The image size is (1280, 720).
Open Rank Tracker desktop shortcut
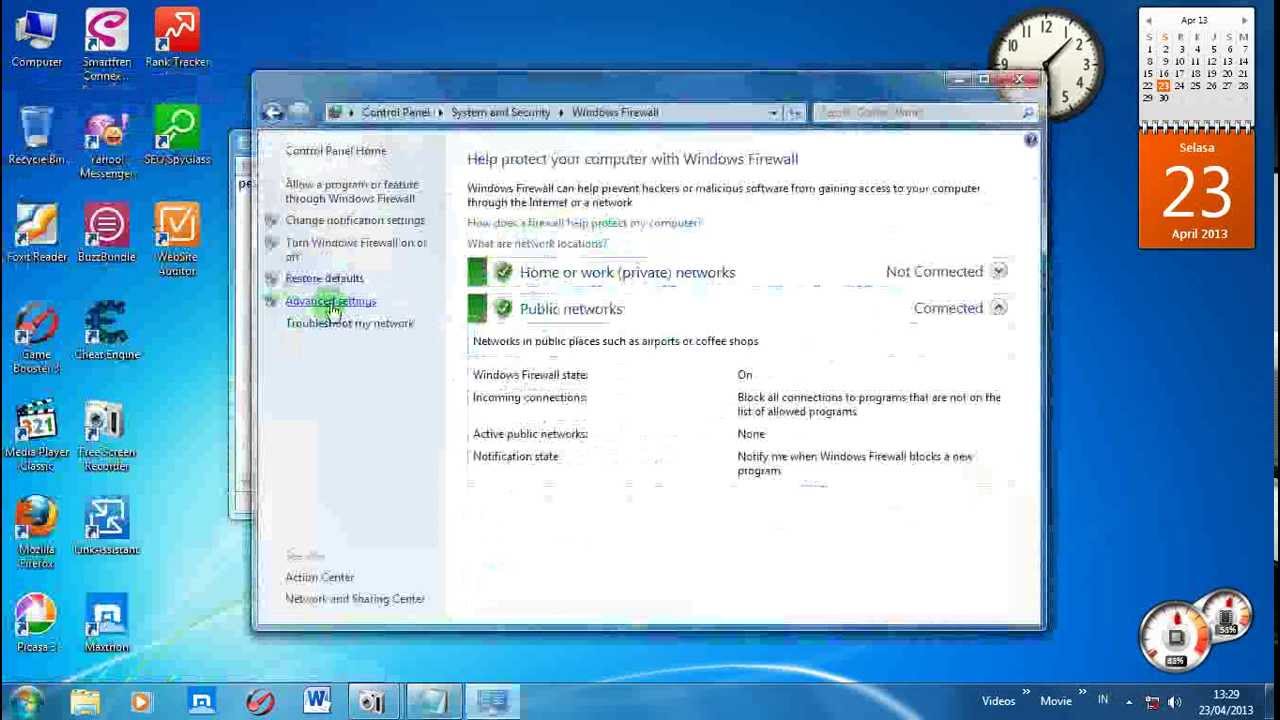click(x=177, y=40)
